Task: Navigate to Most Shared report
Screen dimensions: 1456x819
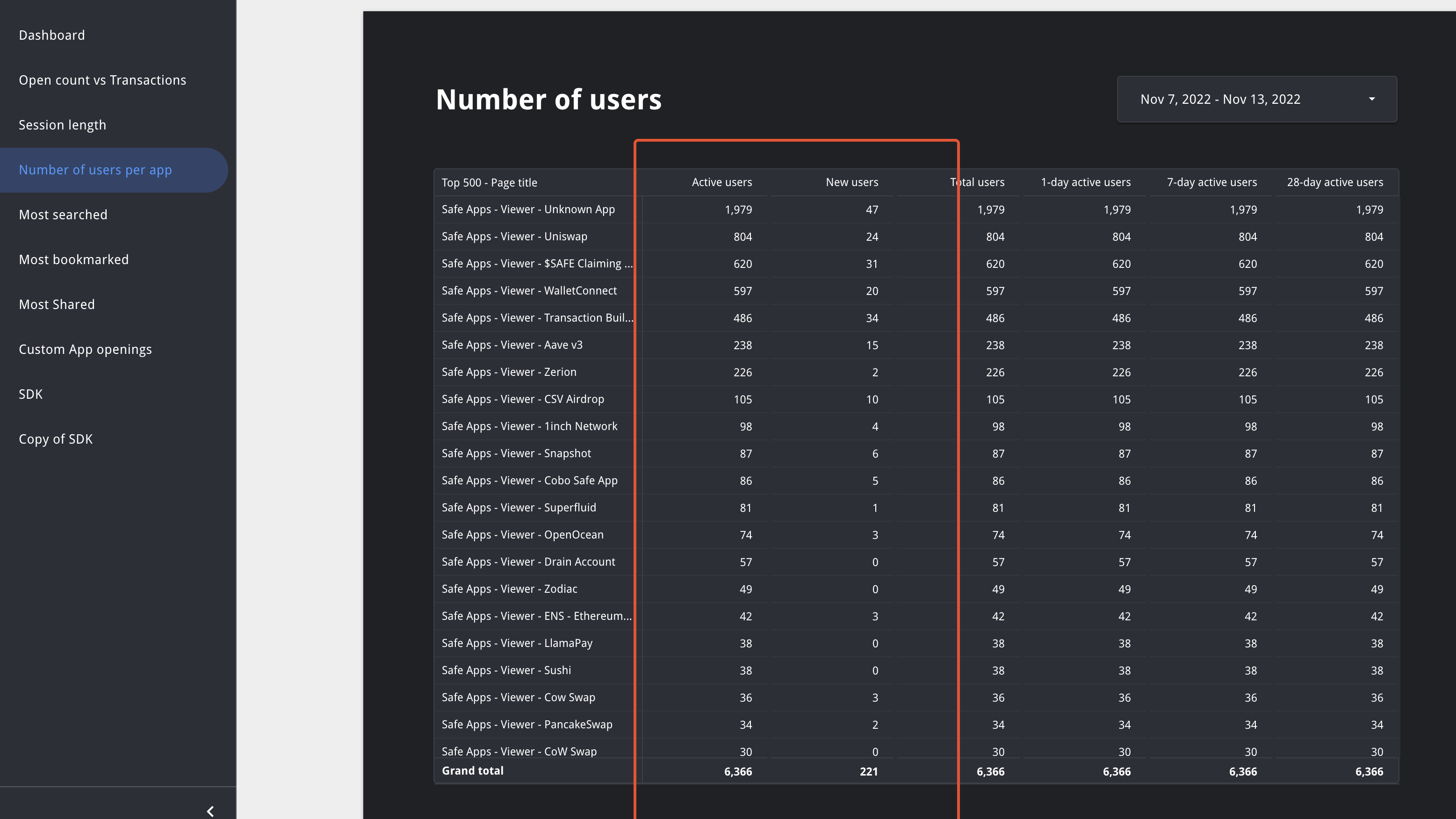Action: click(x=57, y=304)
